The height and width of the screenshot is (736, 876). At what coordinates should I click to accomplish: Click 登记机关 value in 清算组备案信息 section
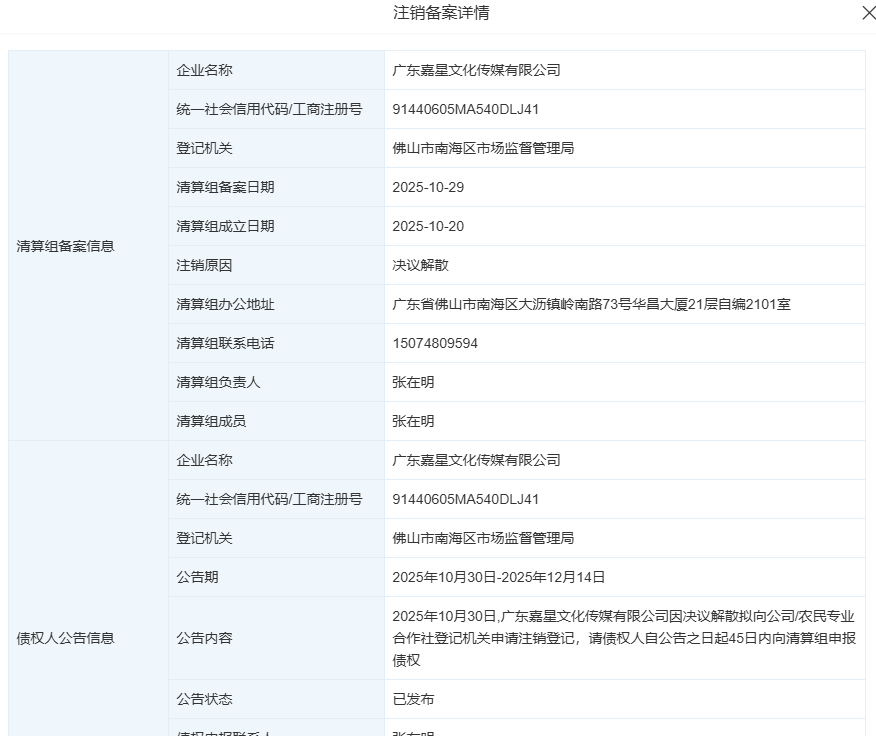tap(483, 148)
